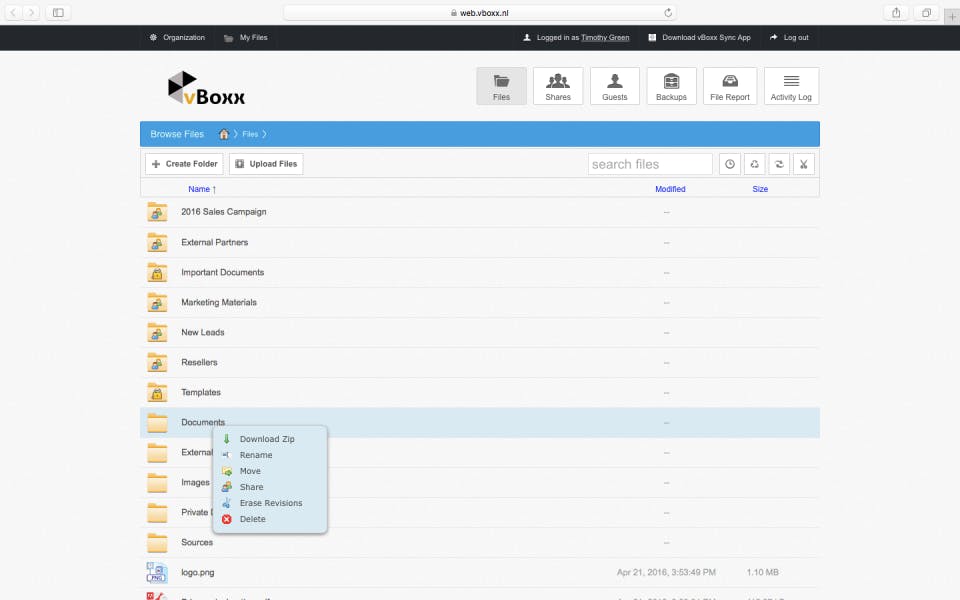Image resolution: width=960 pixels, height=600 pixels.
Task: Click the scissors cut icon near search
Action: point(804,164)
